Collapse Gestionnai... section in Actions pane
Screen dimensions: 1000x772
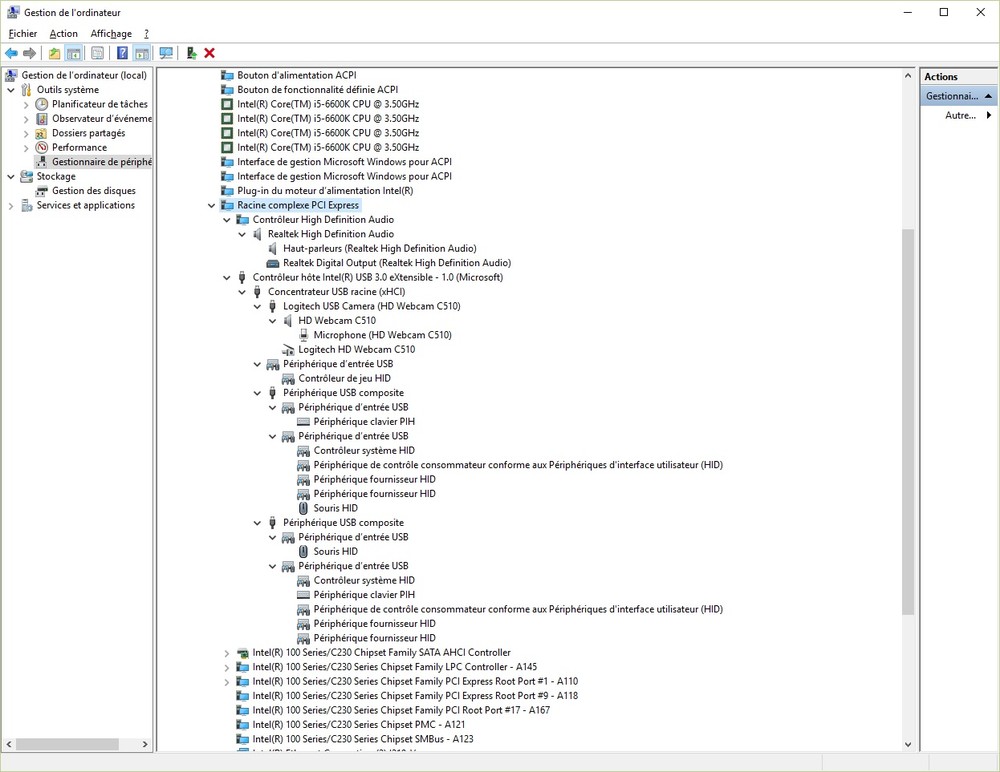tap(988, 96)
